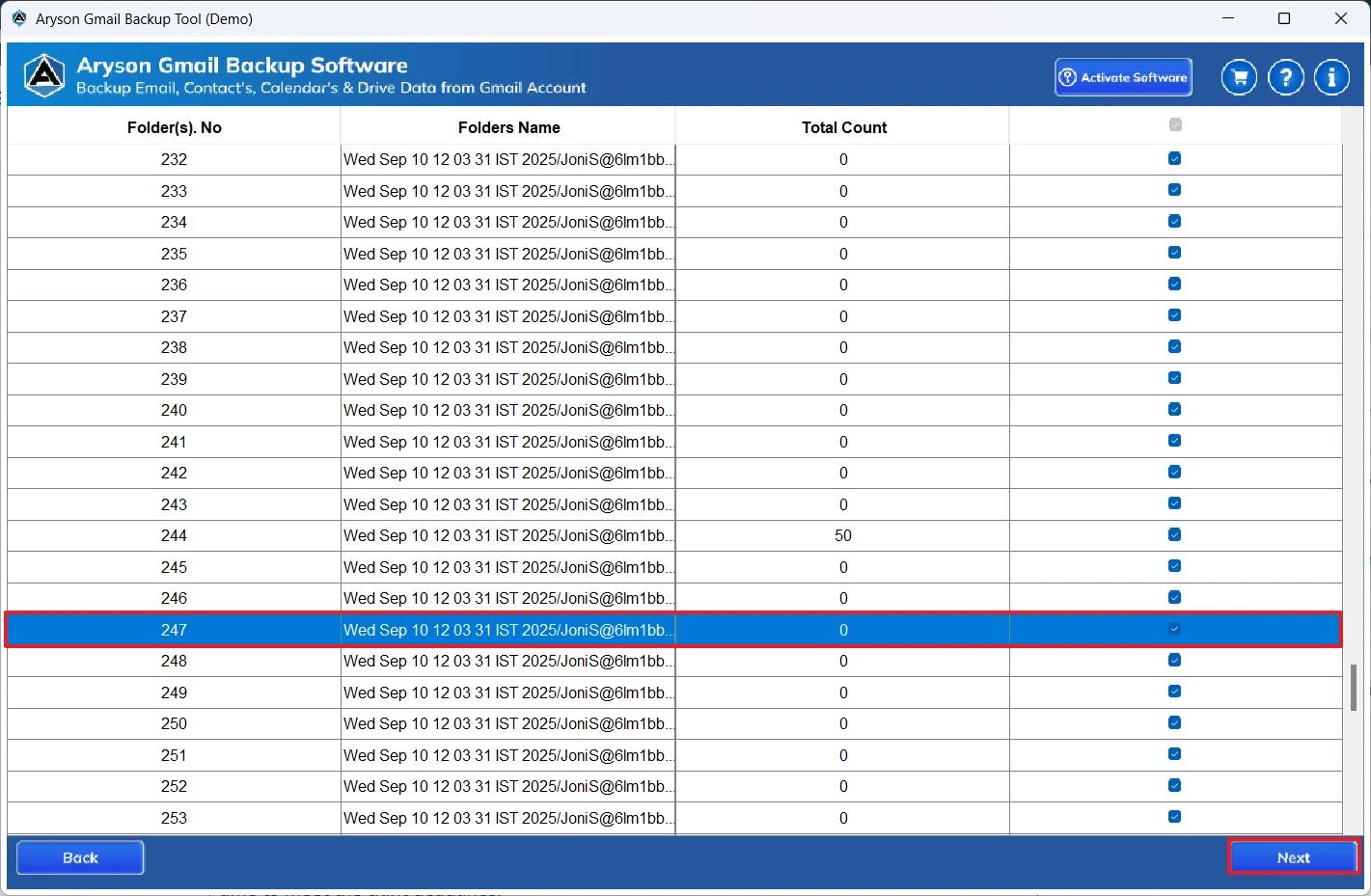Click Activate Software button
1371x896 pixels.
(1123, 77)
